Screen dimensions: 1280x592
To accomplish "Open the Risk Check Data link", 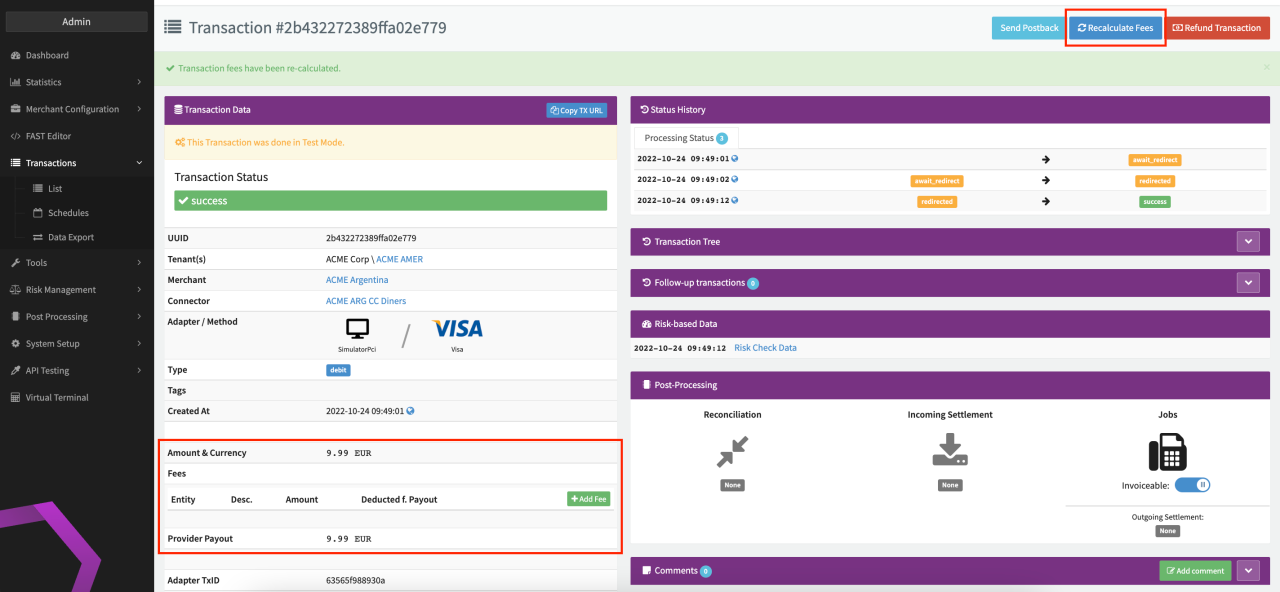I will coord(765,348).
